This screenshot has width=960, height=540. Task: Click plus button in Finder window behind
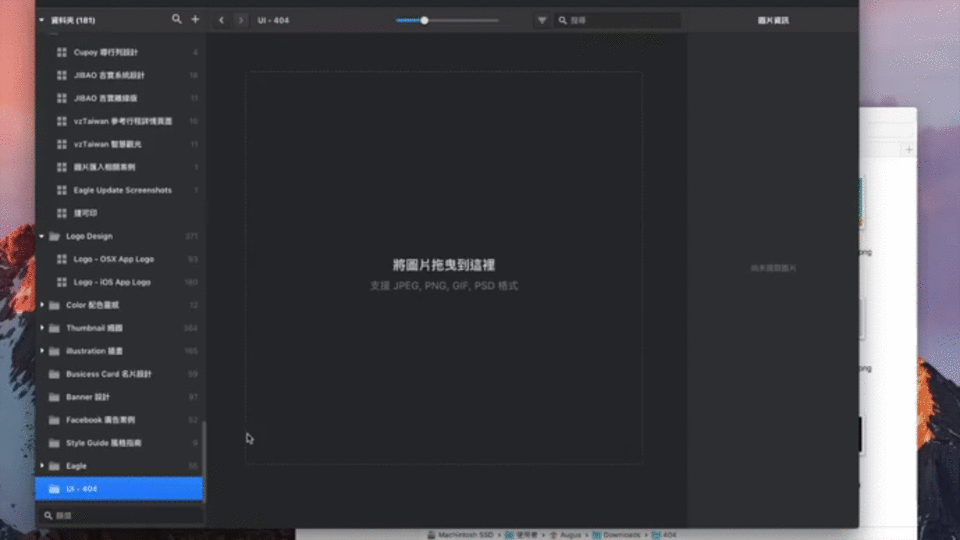(x=909, y=149)
